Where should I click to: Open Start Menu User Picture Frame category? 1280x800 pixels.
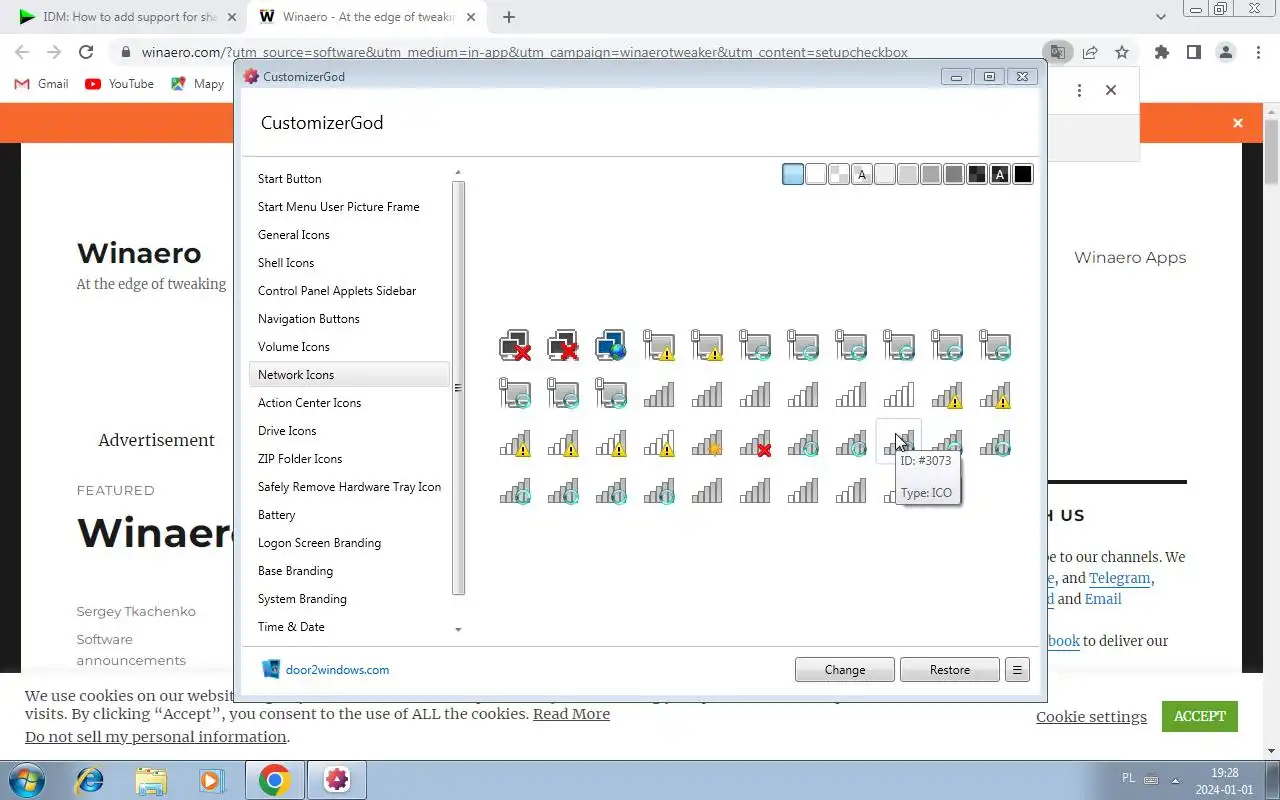[349, 207]
